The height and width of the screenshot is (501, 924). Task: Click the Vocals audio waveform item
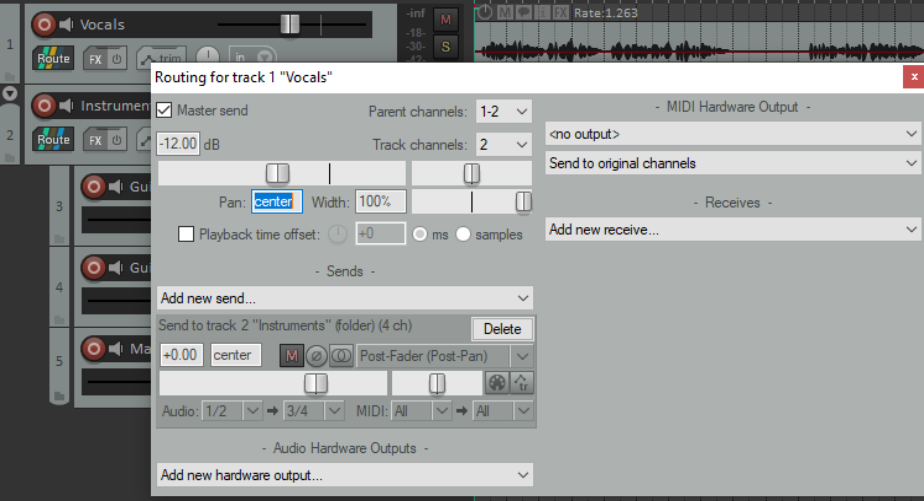699,52
